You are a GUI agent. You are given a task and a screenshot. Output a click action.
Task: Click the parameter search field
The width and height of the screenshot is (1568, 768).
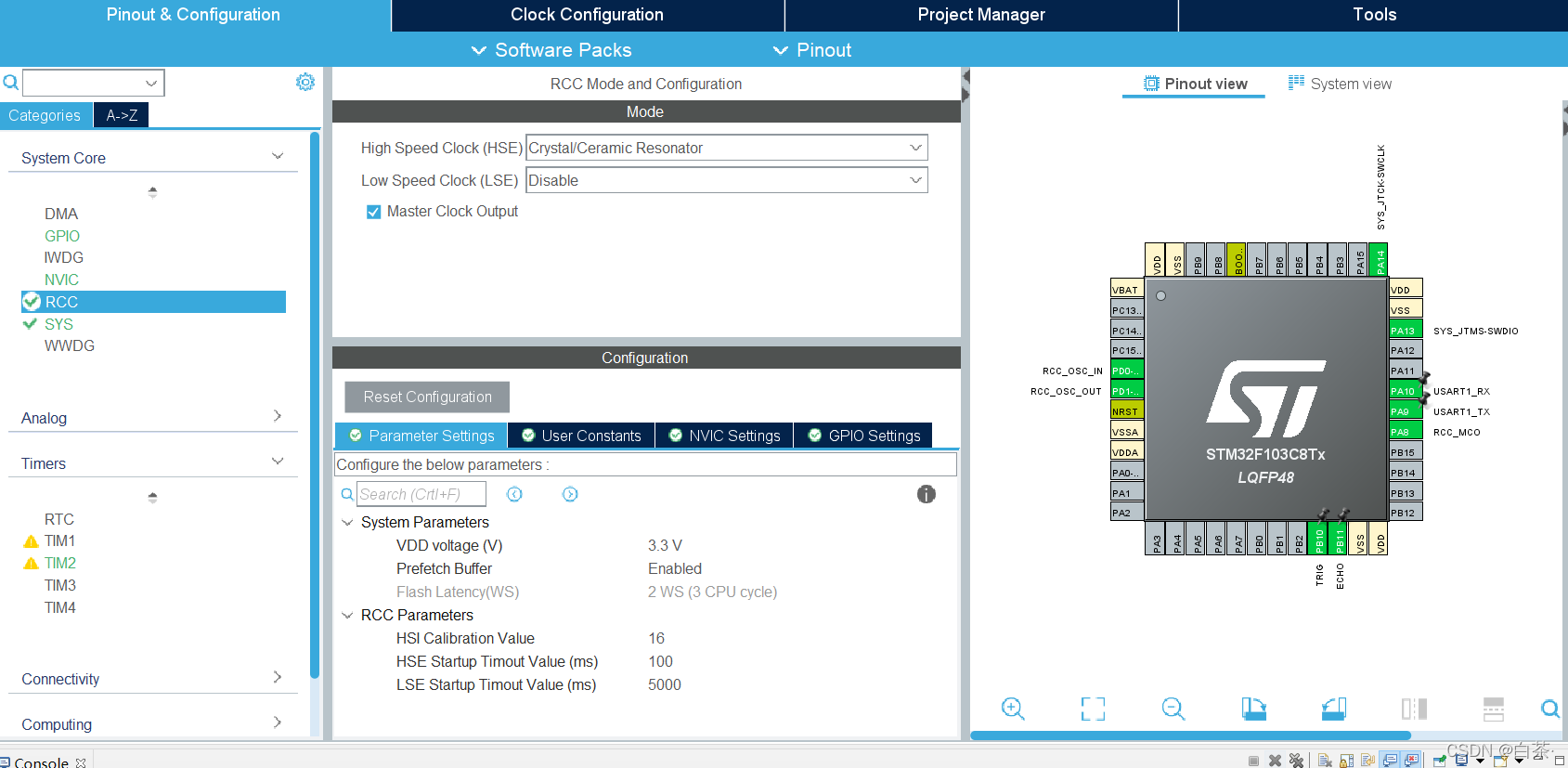(421, 494)
